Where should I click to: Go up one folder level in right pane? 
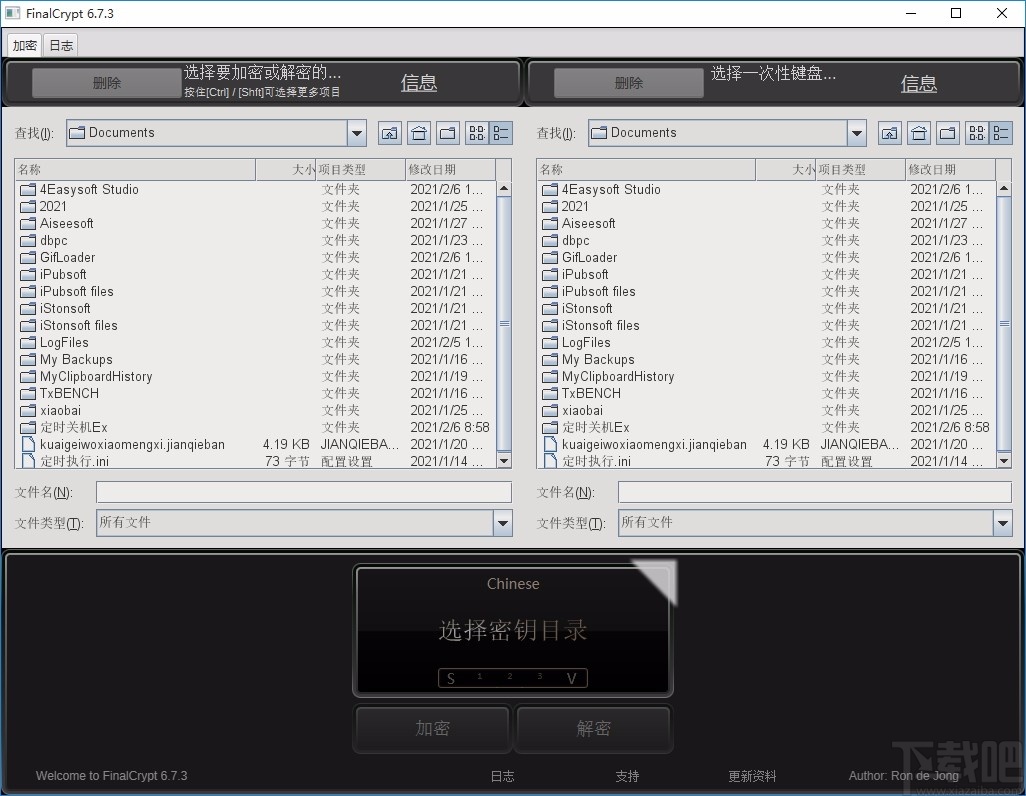(890, 132)
